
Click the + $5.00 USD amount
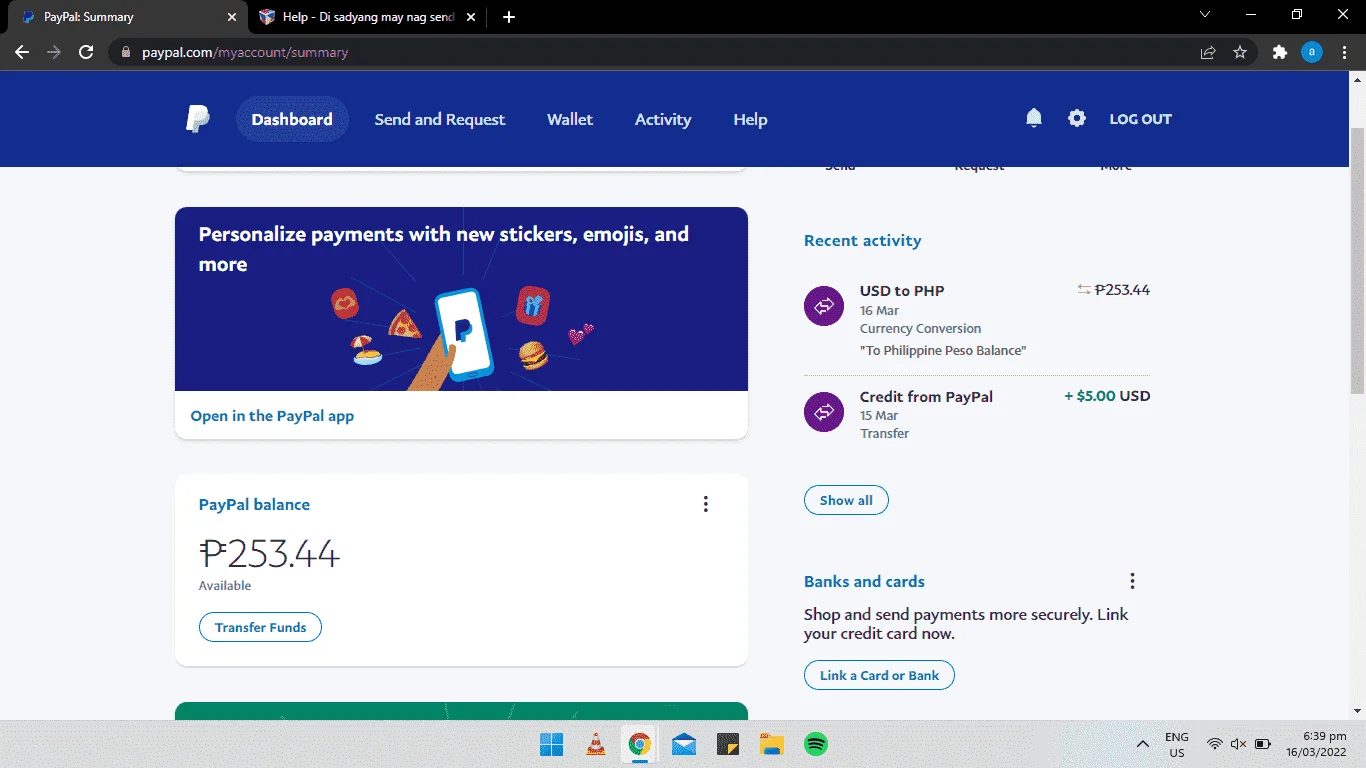tap(1108, 396)
